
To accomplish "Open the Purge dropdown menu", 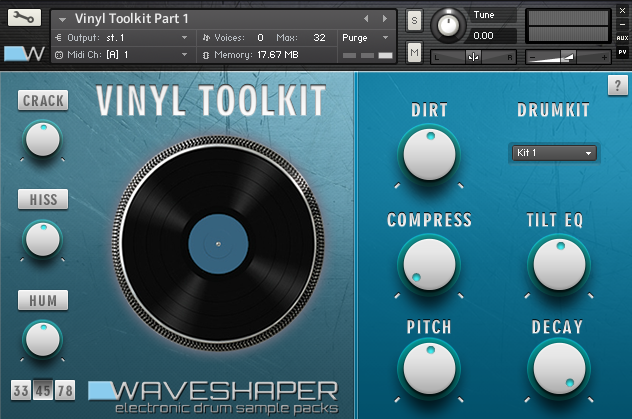I will [x=365, y=38].
